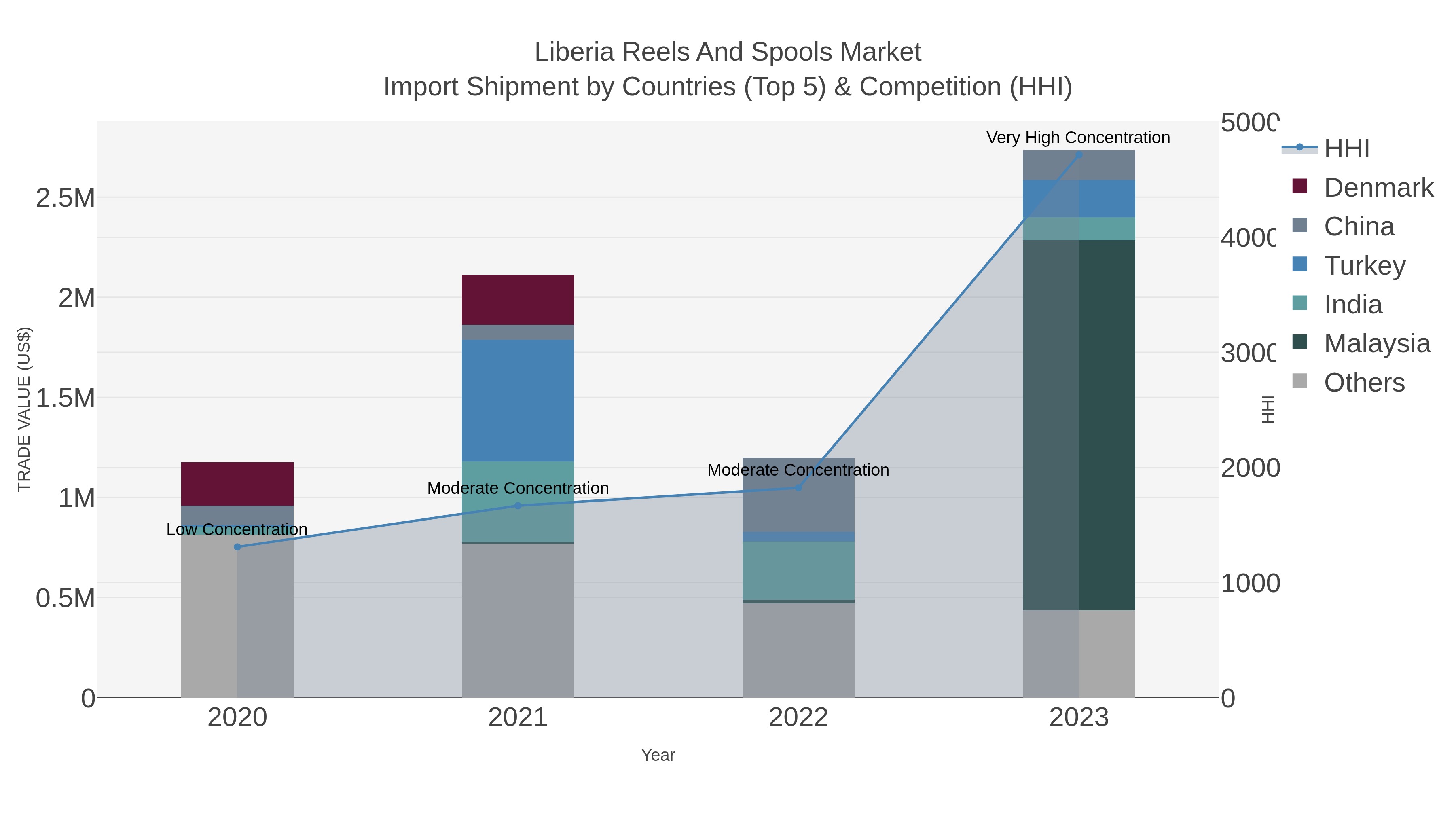Toggle the Denmark legend entry
Viewport: 1456px width, 819px height.
coord(1363,187)
